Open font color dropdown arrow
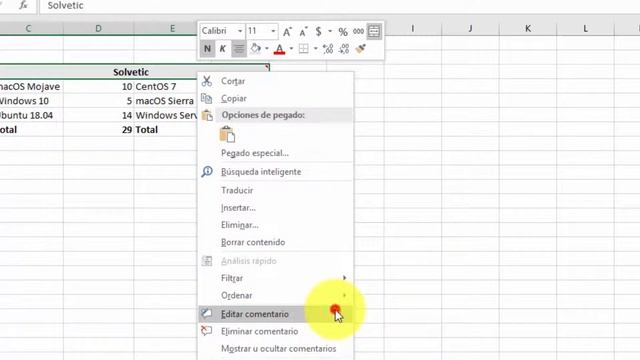 click(291, 49)
